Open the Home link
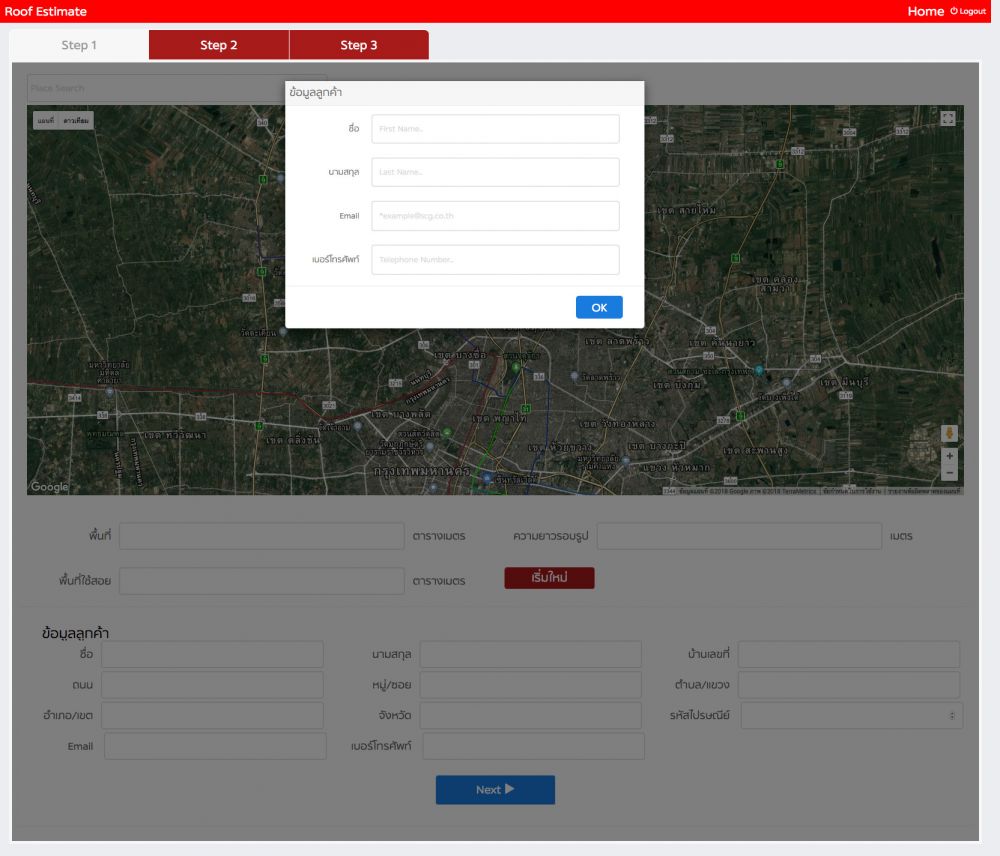Viewport: 1000px width, 856px height. pyautogui.click(x=925, y=11)
